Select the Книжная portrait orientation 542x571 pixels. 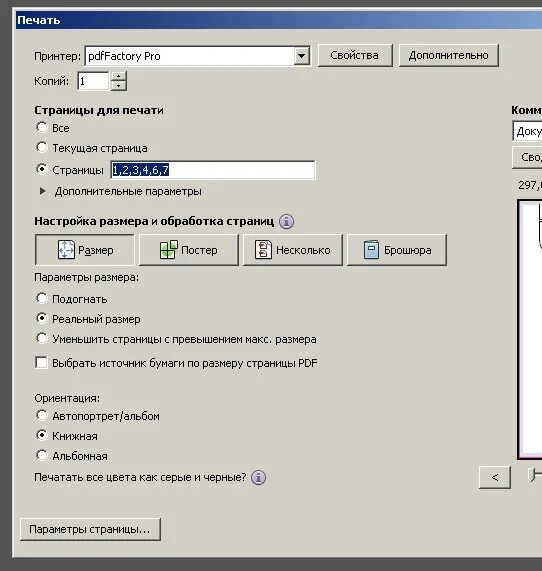[x=42, y=436]
